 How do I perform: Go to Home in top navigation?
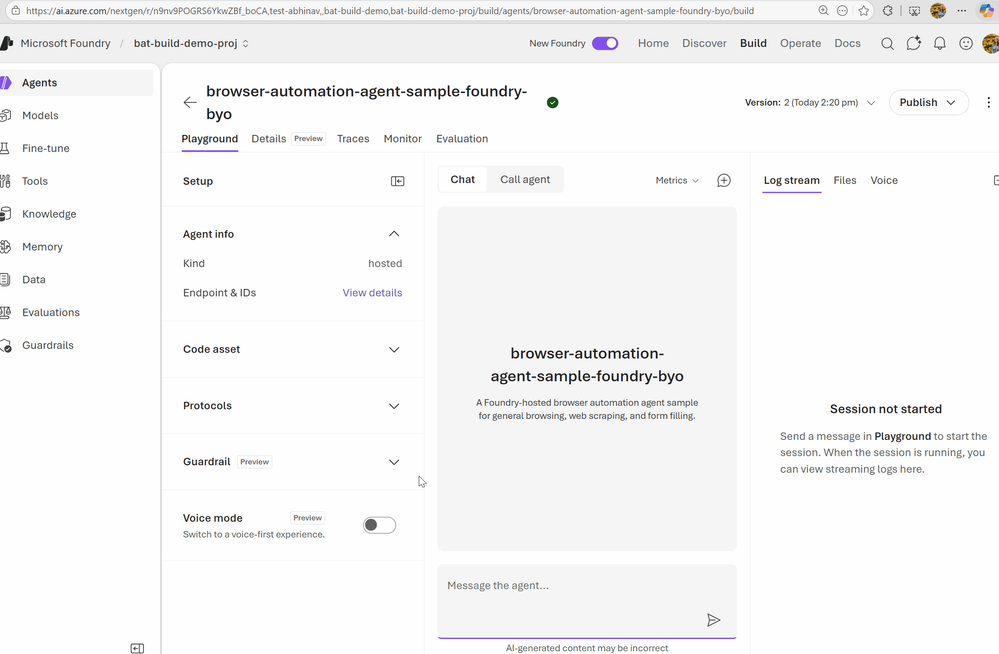point(653,43)
